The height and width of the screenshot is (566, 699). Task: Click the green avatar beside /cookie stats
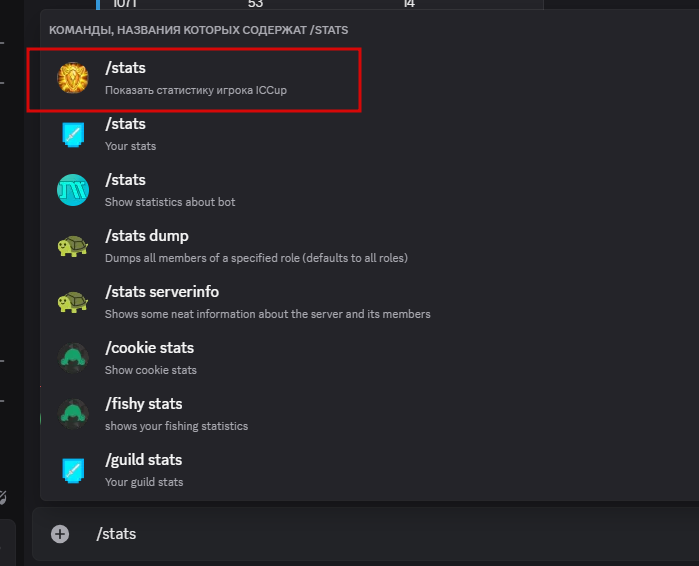[73, 358]
